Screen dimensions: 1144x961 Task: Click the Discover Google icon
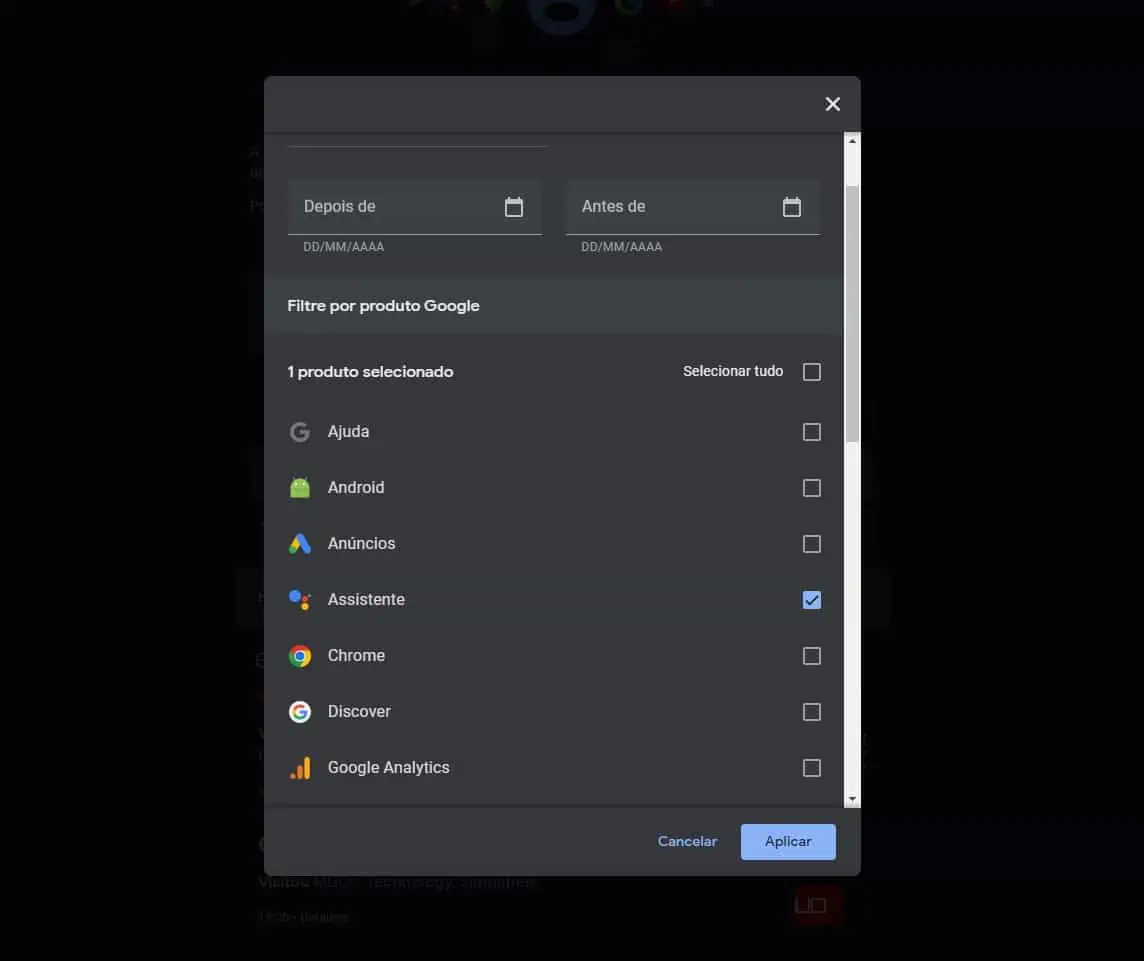300,711
